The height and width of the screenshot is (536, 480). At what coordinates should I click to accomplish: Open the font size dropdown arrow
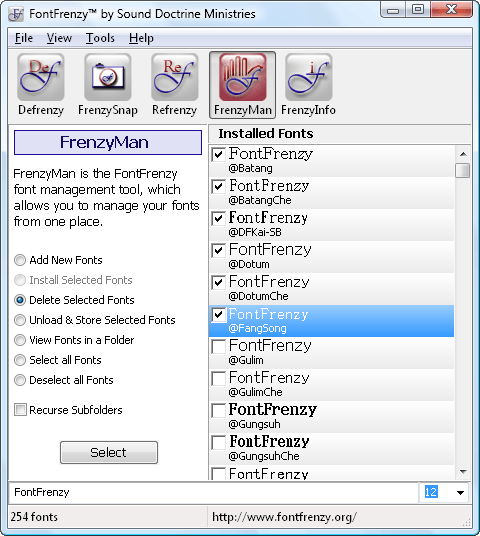[460, 493]
